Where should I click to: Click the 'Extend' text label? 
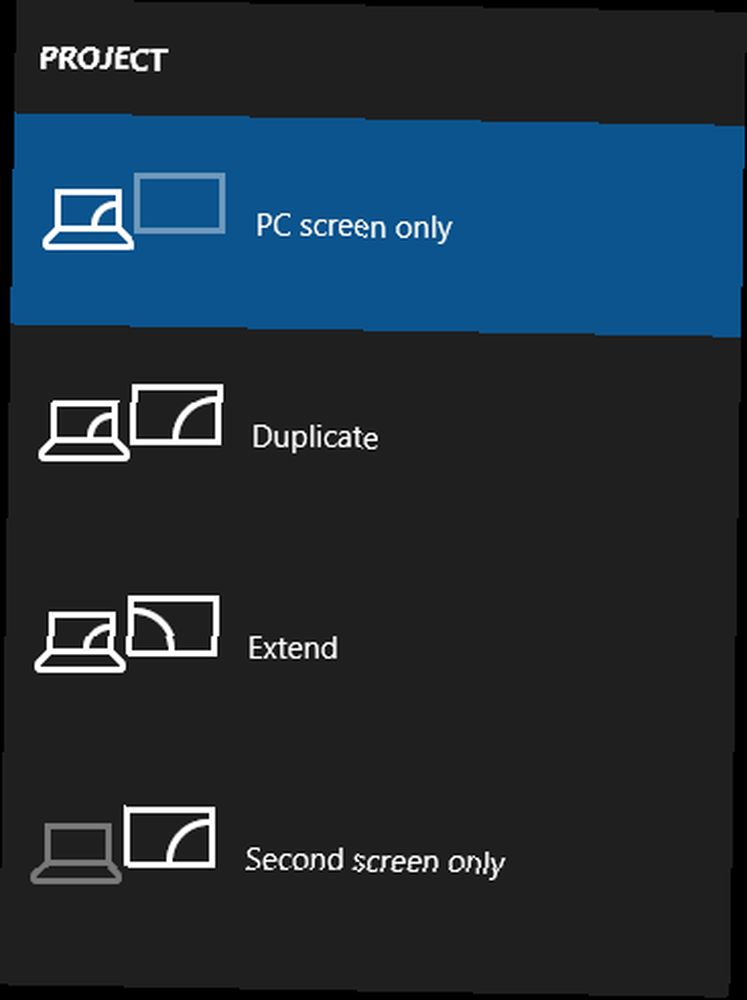[293, 648]
